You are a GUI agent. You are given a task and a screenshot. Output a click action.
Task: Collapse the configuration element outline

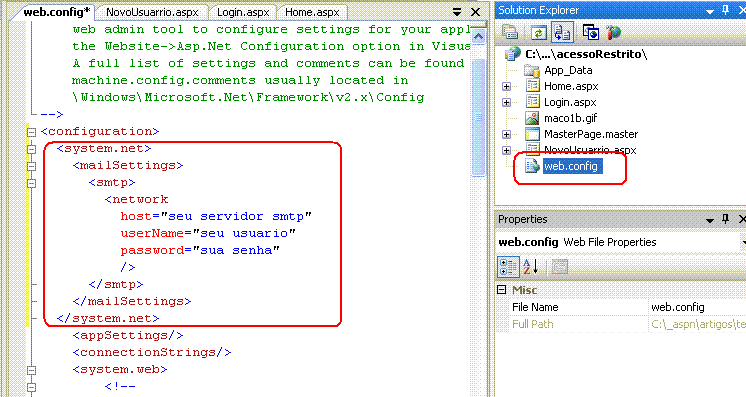pyautogui.click(x=31, y=132)
